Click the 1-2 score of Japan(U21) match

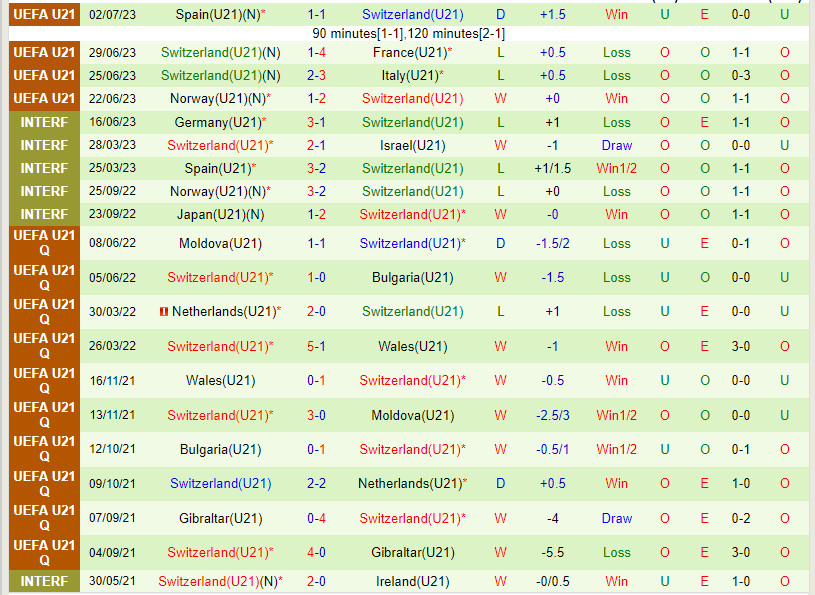pyautogui.click(x=317, y=214)
